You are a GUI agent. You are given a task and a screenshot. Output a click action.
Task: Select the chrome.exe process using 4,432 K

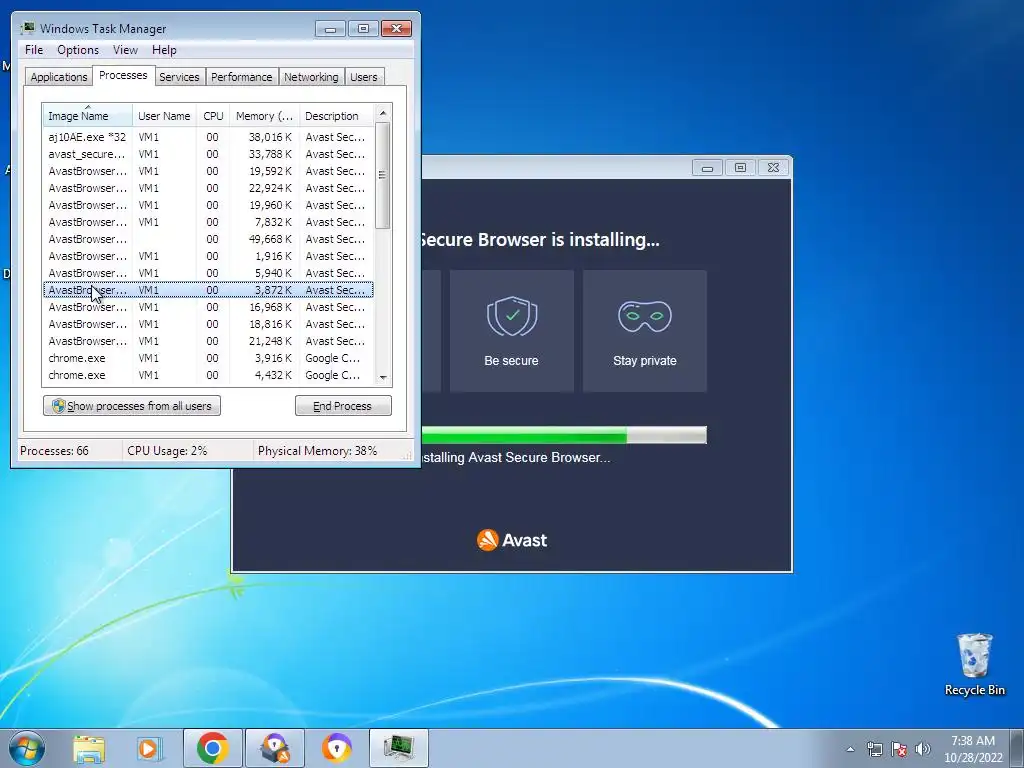click(x=208, y=375)
